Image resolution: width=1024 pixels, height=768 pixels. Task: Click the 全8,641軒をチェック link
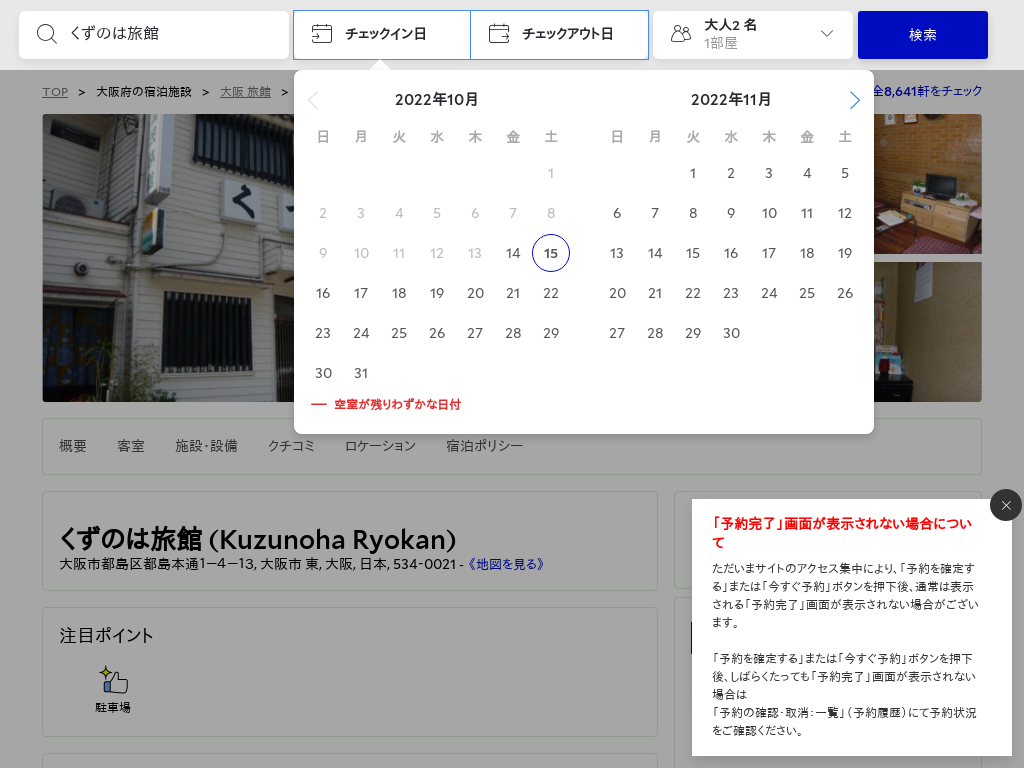point(927,91)
